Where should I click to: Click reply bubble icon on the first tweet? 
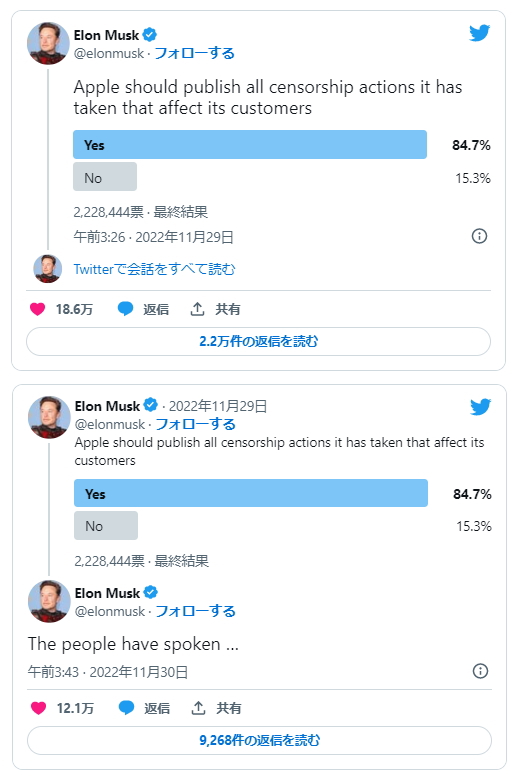125,309
